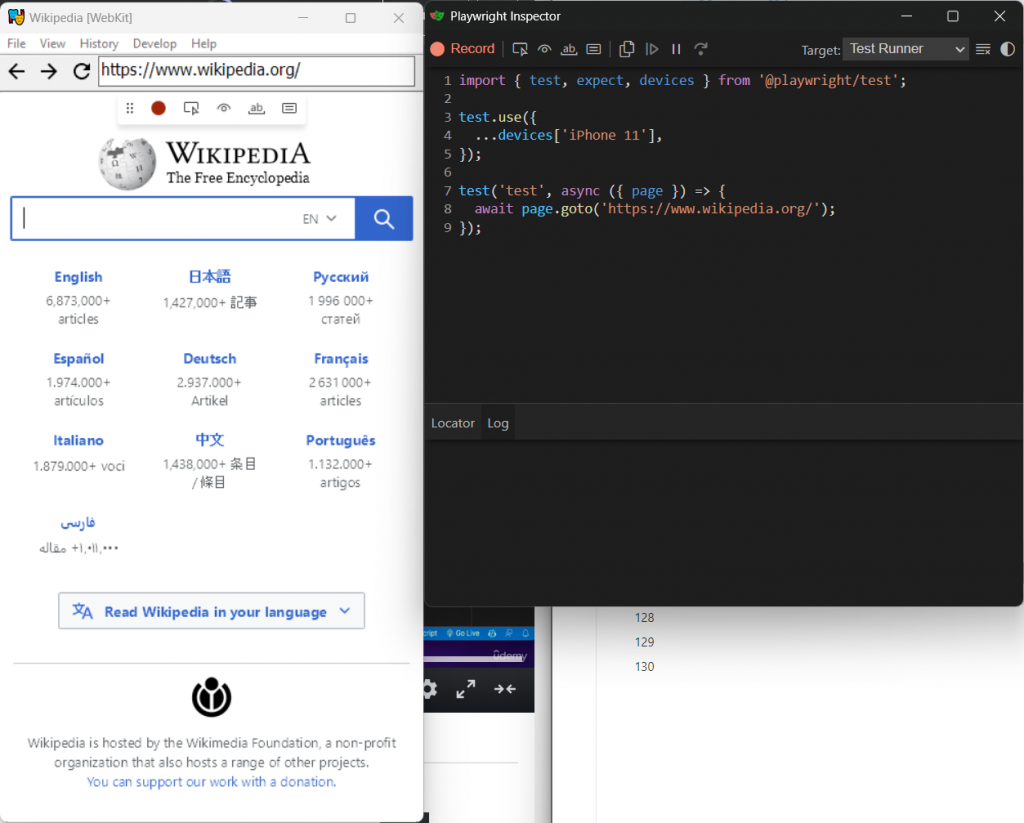Viewport: 1024px width, 823px height.
Task: Reload the Wikipedia page
Action: coord(81,71)
